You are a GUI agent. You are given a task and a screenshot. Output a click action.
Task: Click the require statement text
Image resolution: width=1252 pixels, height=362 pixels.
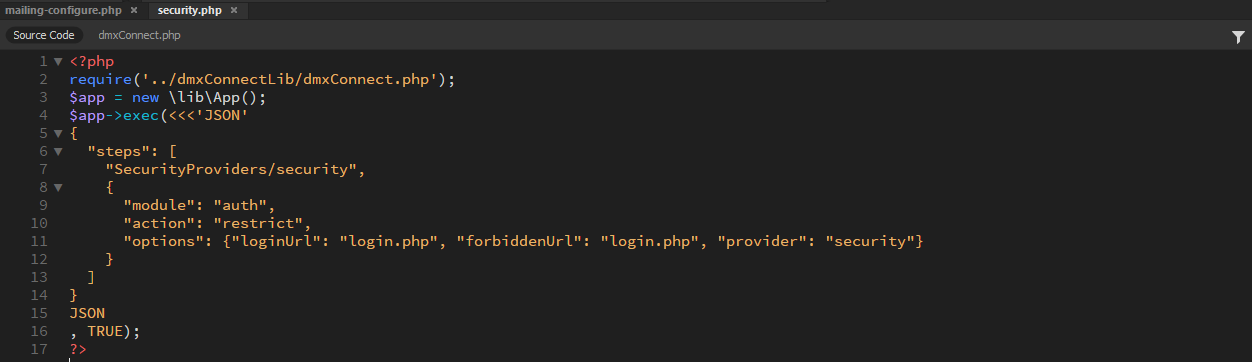click(262, 80)
